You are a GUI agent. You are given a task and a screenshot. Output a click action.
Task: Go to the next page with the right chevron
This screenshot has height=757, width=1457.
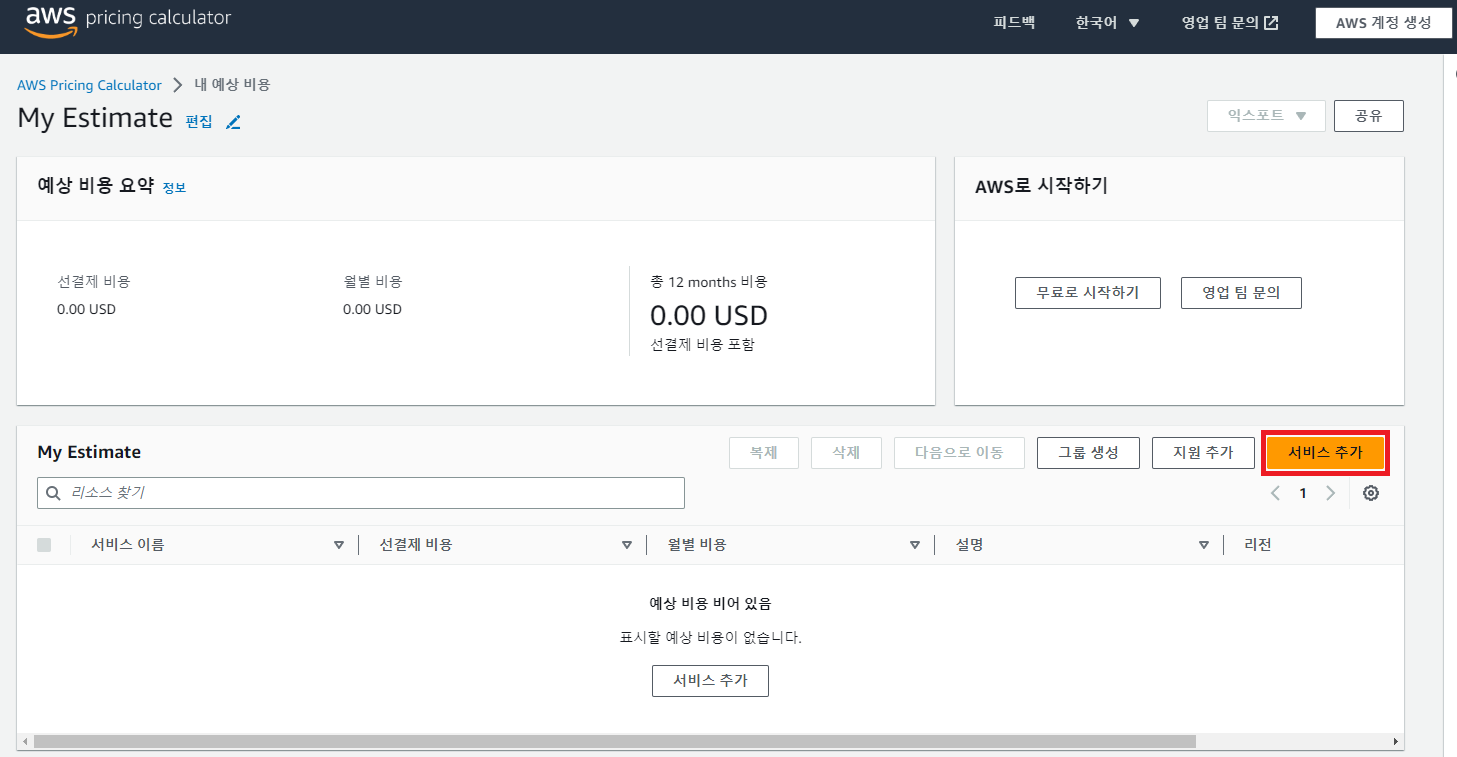(1330, 493)
